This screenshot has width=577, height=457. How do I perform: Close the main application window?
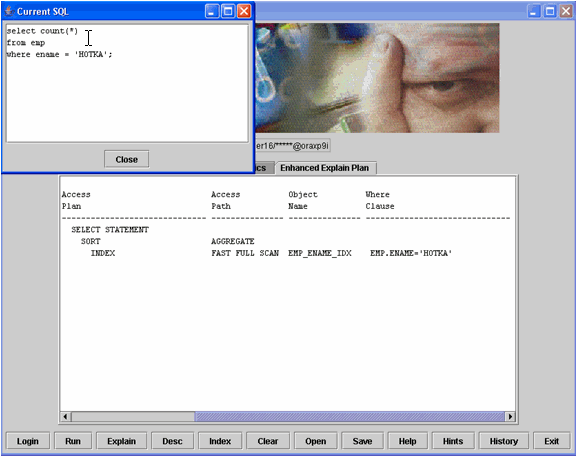coord(566,11)
